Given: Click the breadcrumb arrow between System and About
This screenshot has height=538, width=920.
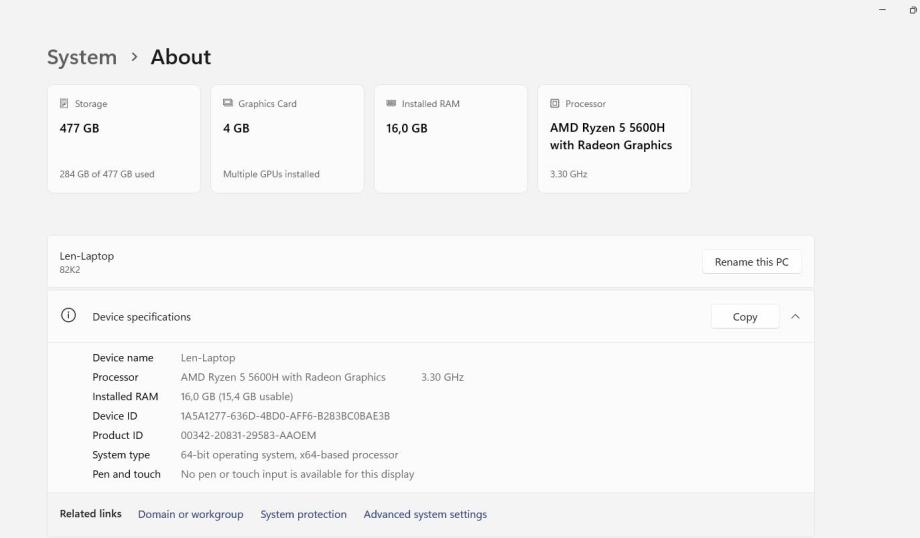Looking at the screenshot, I should [x=134, y=58].
